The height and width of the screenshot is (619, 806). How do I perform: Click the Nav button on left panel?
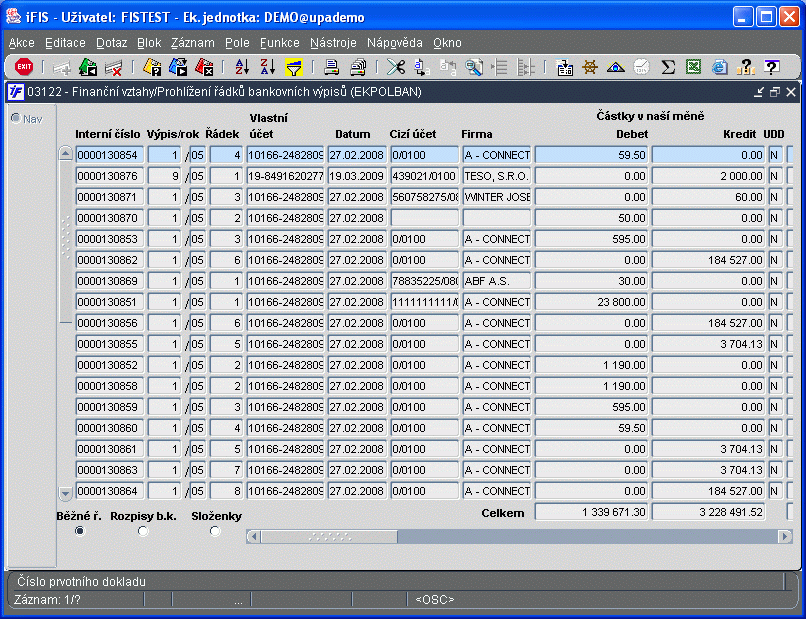click(x=26, y=119)
